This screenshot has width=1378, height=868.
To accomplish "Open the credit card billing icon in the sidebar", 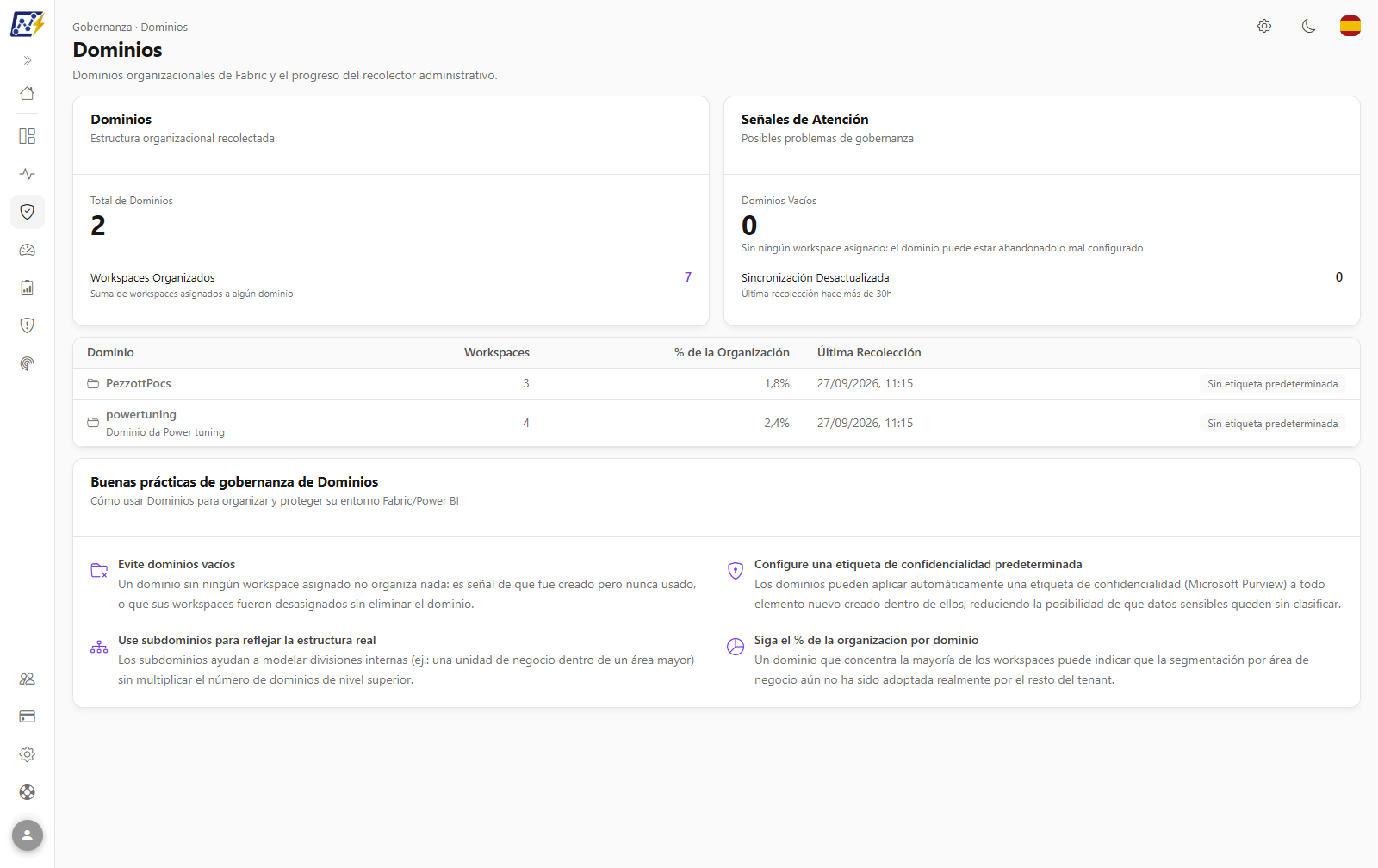I will point(28,716).
